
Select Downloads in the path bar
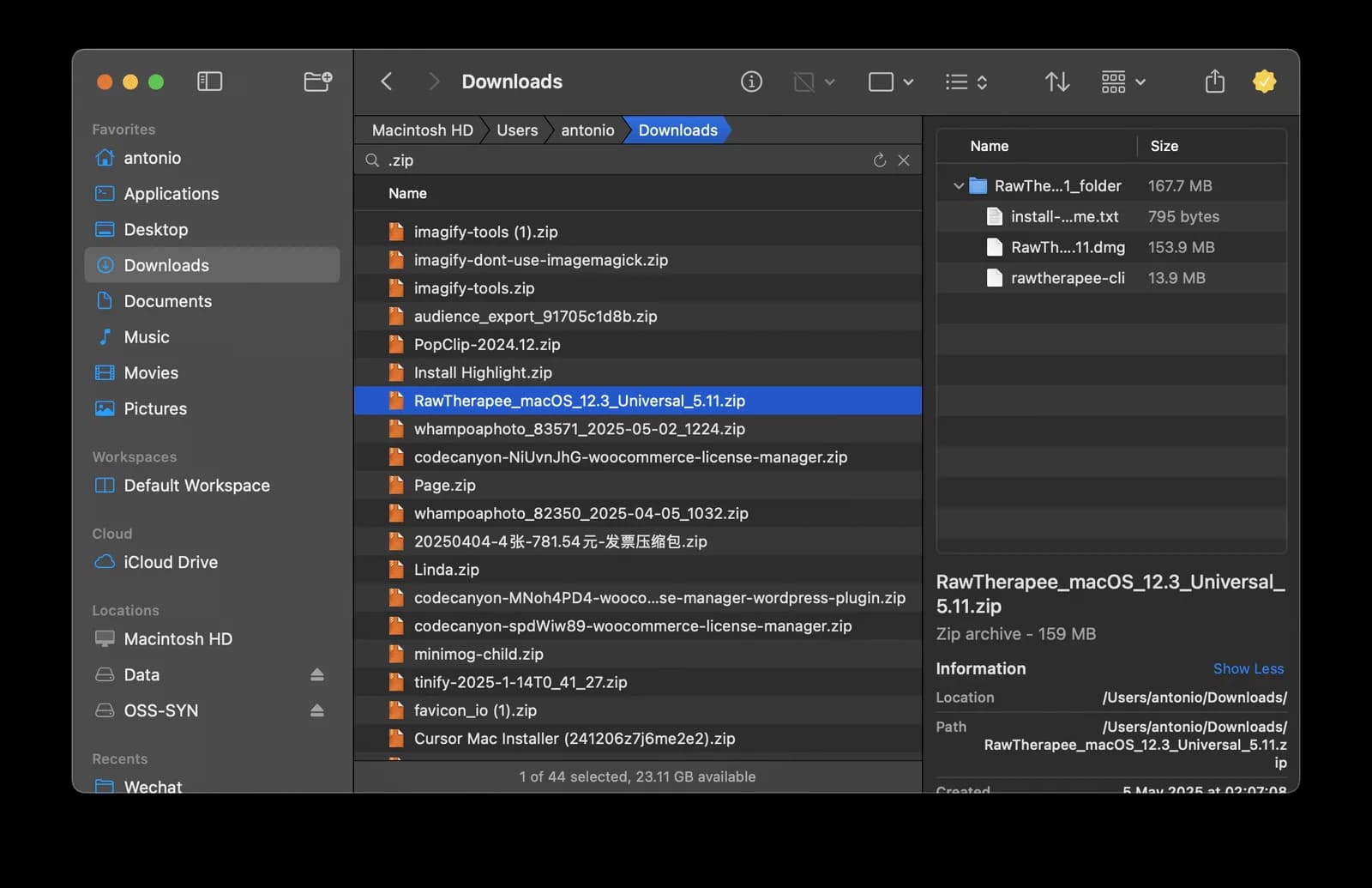click(677, 130)
